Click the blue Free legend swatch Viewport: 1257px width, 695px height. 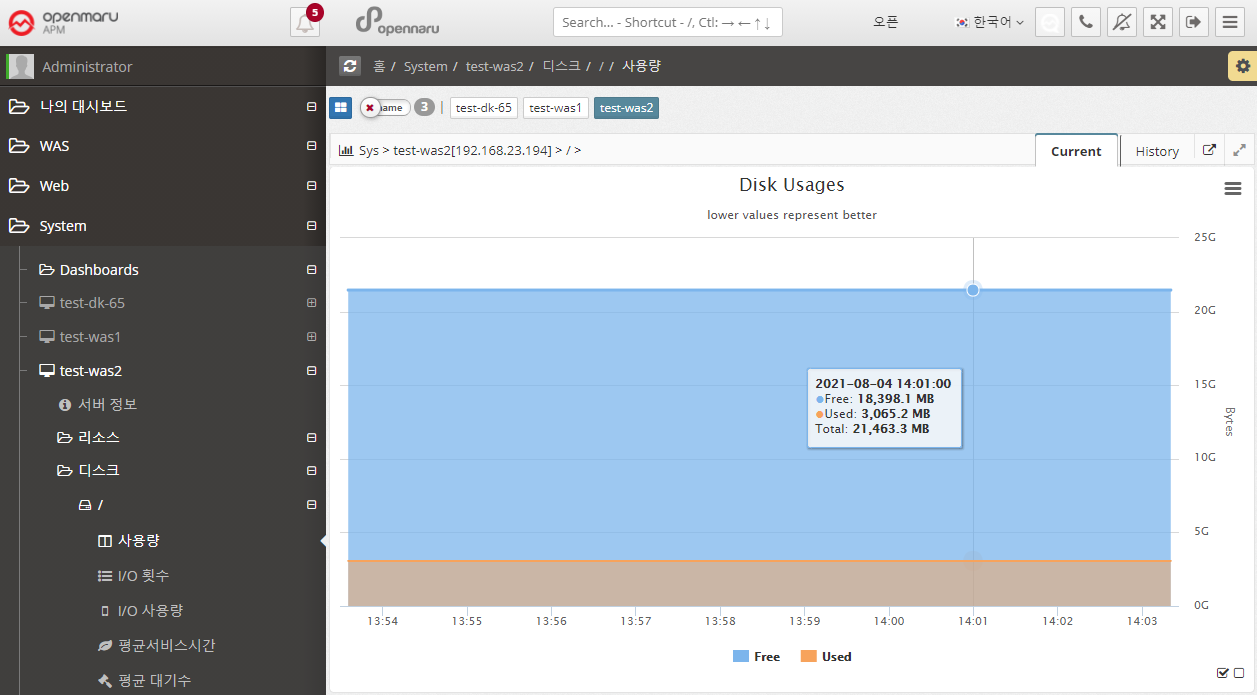click(741, 657)
